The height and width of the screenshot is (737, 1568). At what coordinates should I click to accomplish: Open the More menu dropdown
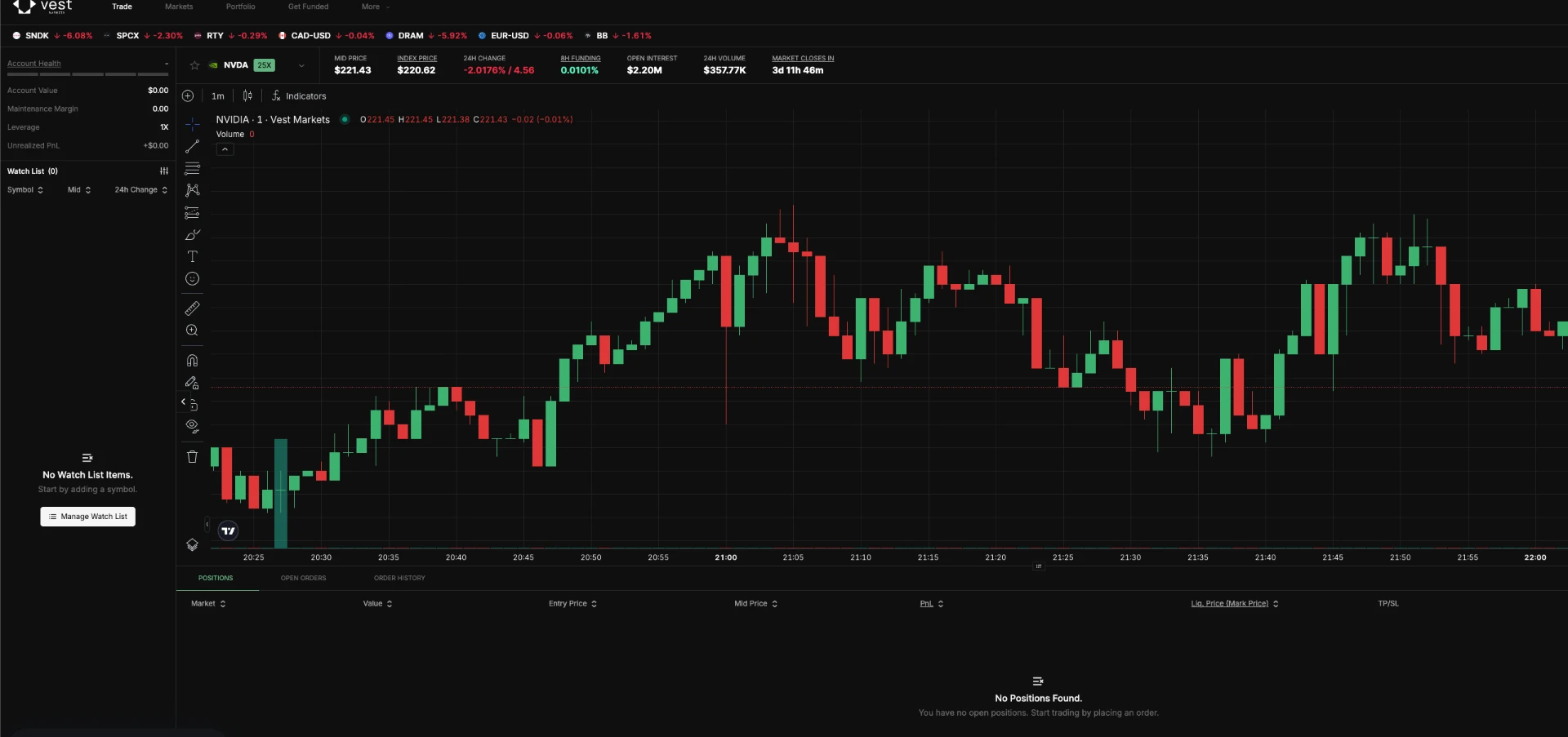pos(375,7)
